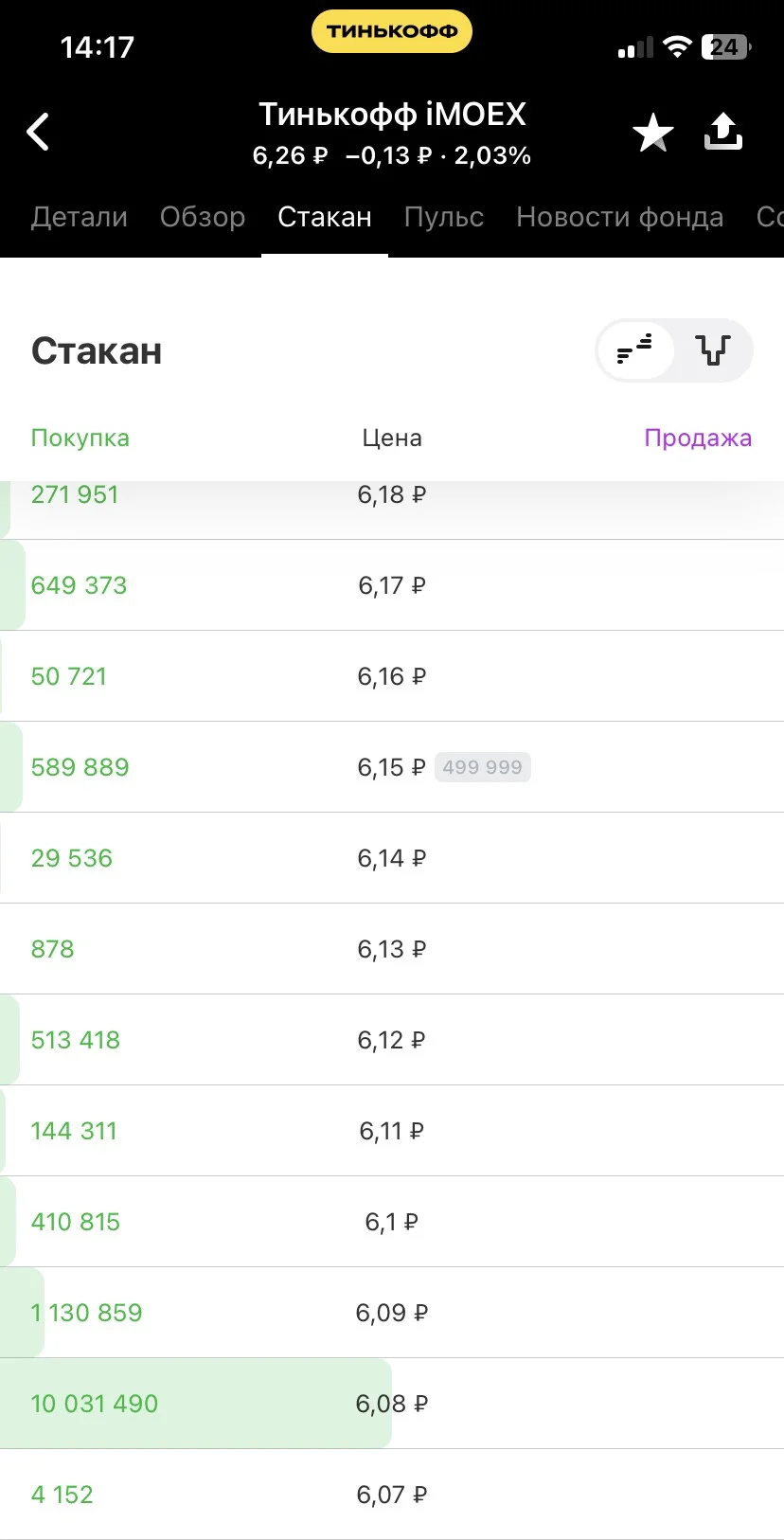Switch to depth chart view icon
Screen dimensions: 784x1540
point(713,350)
